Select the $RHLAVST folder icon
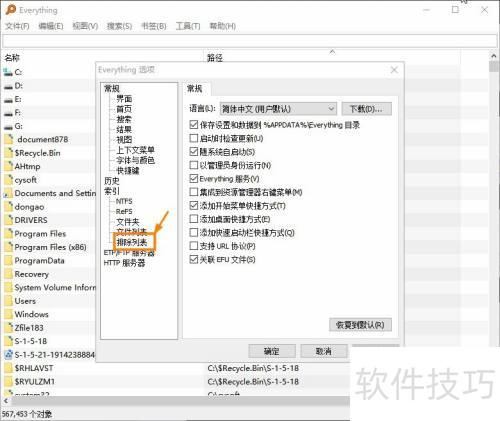This screenshot has width=500, height=421. (9, 368)
